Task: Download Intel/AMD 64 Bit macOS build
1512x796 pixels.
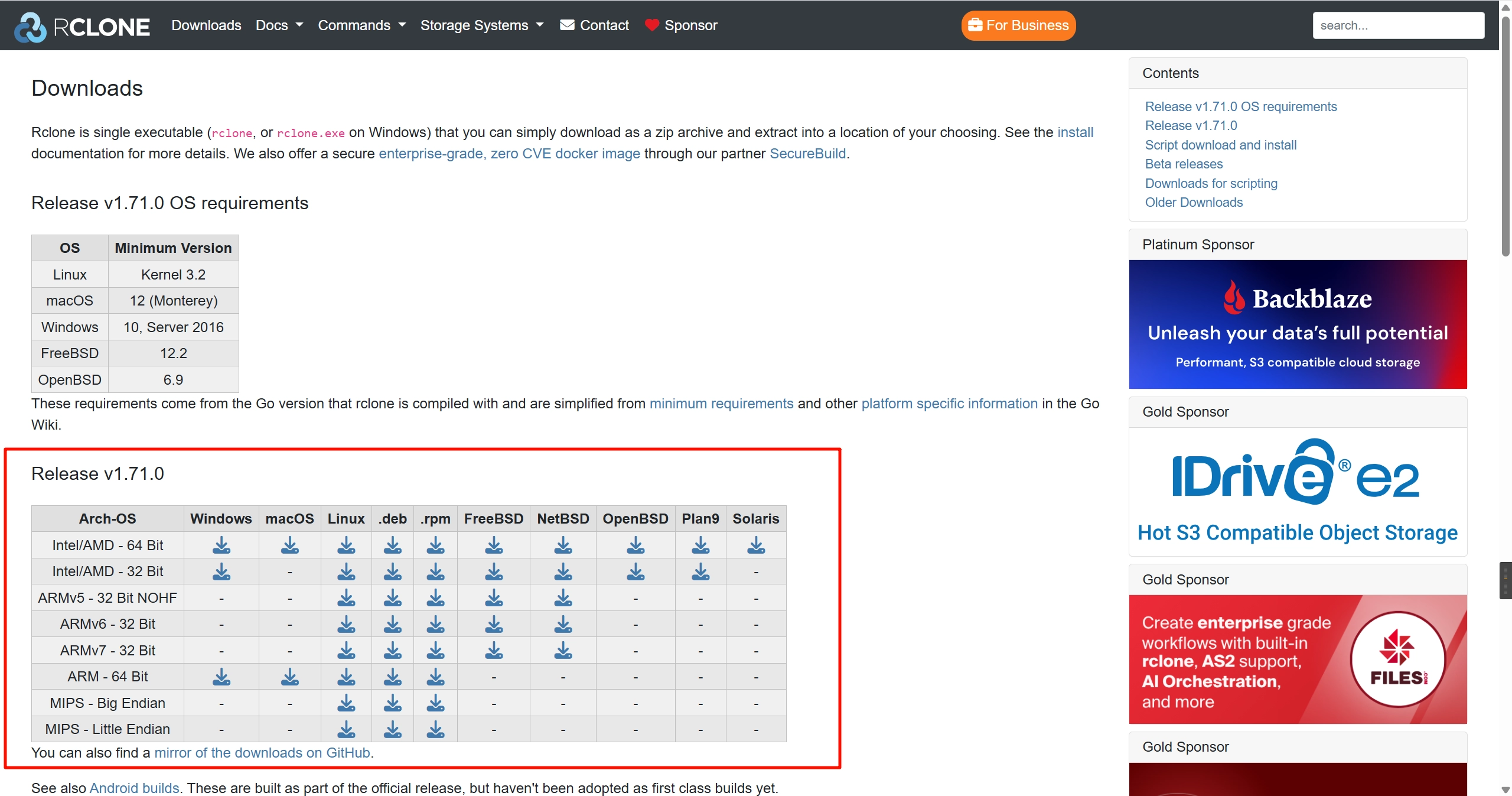Action: tap(289, 545)
